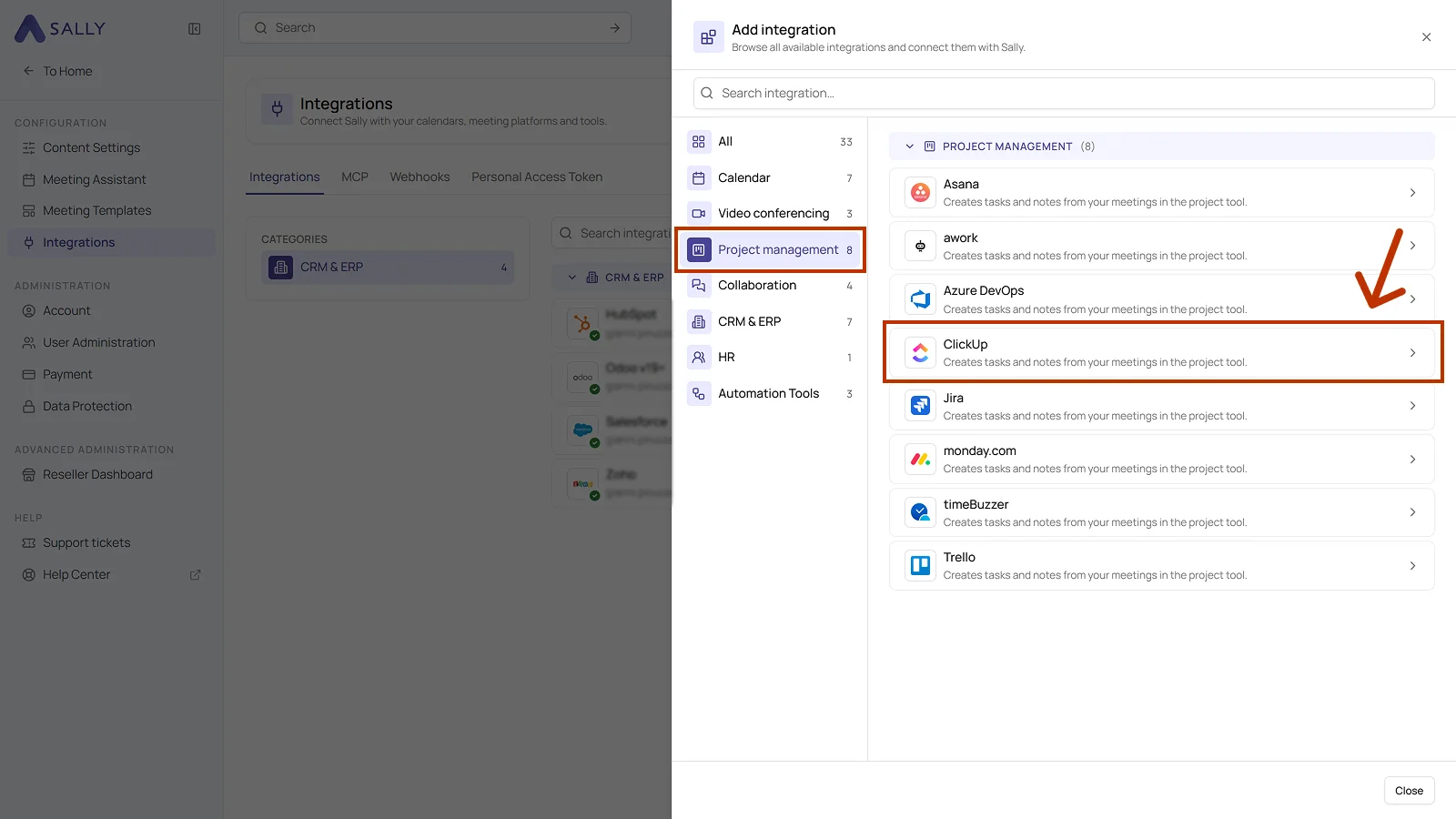This screenshot has width=1456, height=819.
Task: Click the Video conferencing camera icon
Action: 699,213
